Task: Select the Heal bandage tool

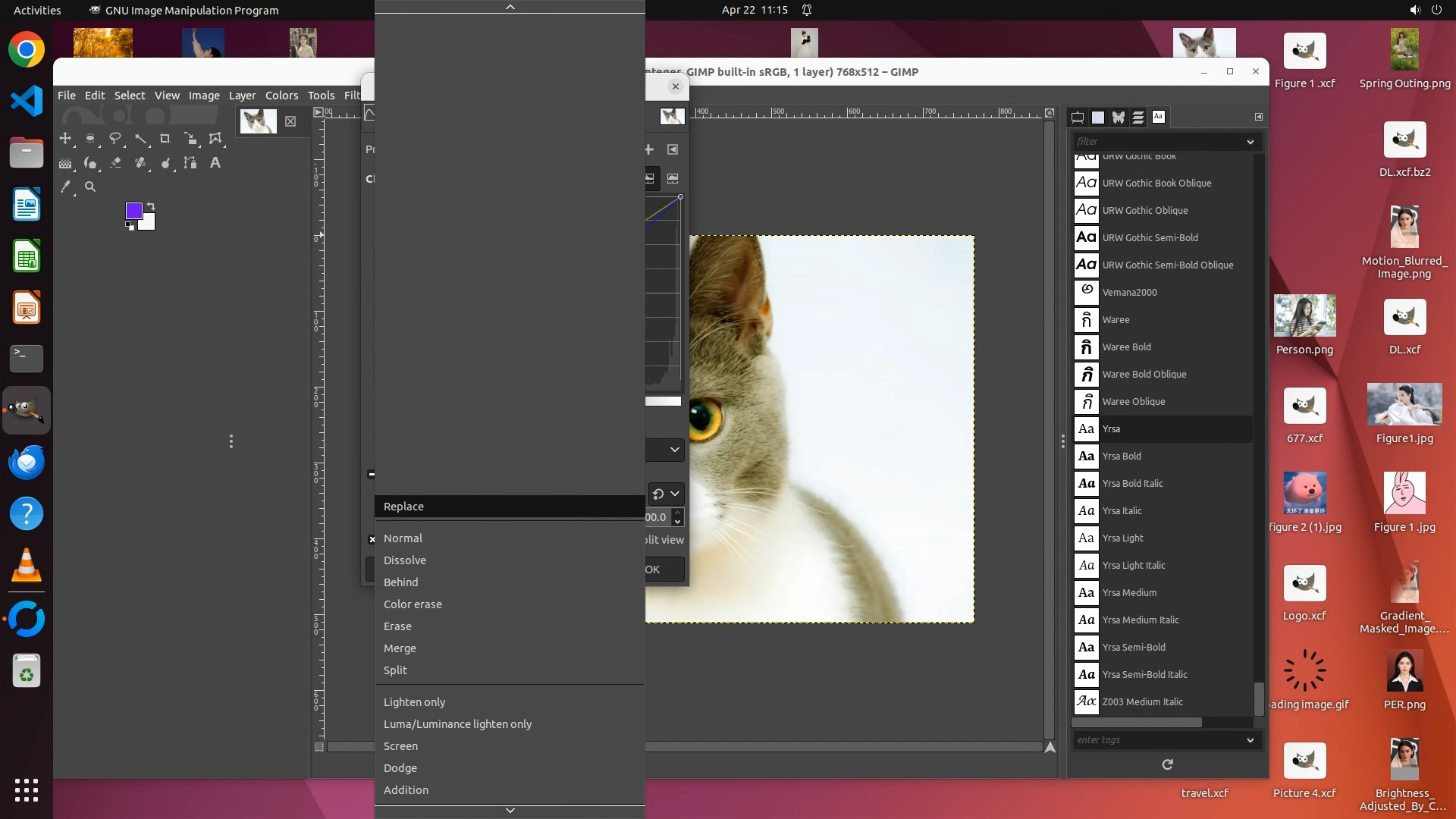Action: 140,163
